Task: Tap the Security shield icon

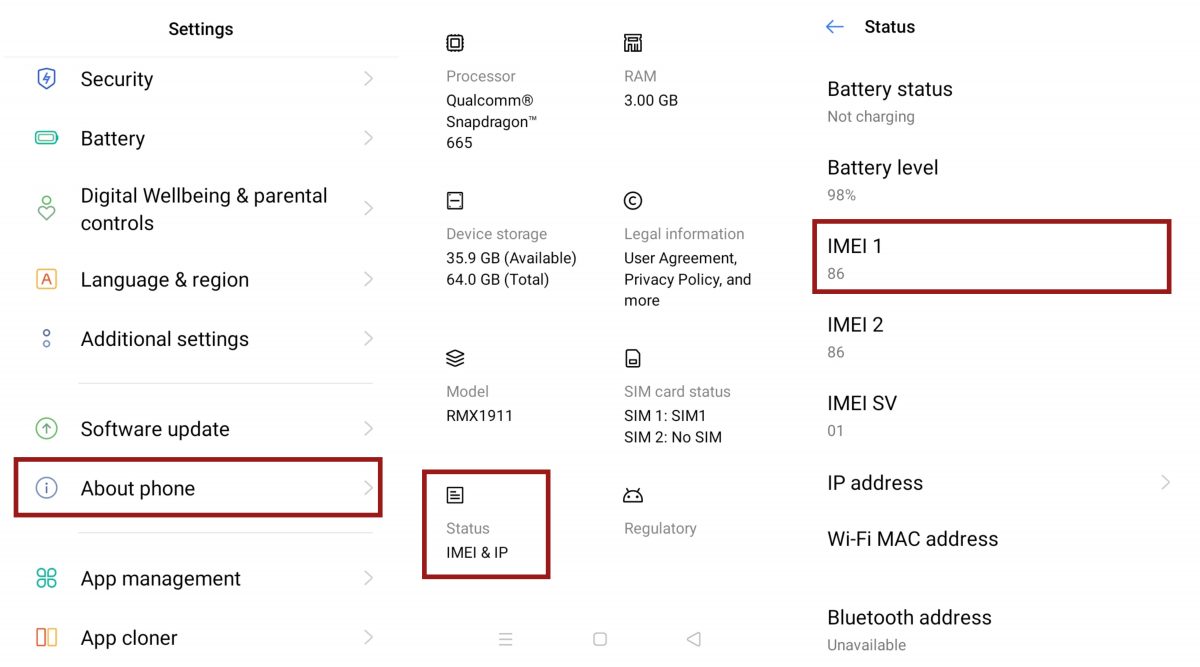Action: (x=46, y=79)
